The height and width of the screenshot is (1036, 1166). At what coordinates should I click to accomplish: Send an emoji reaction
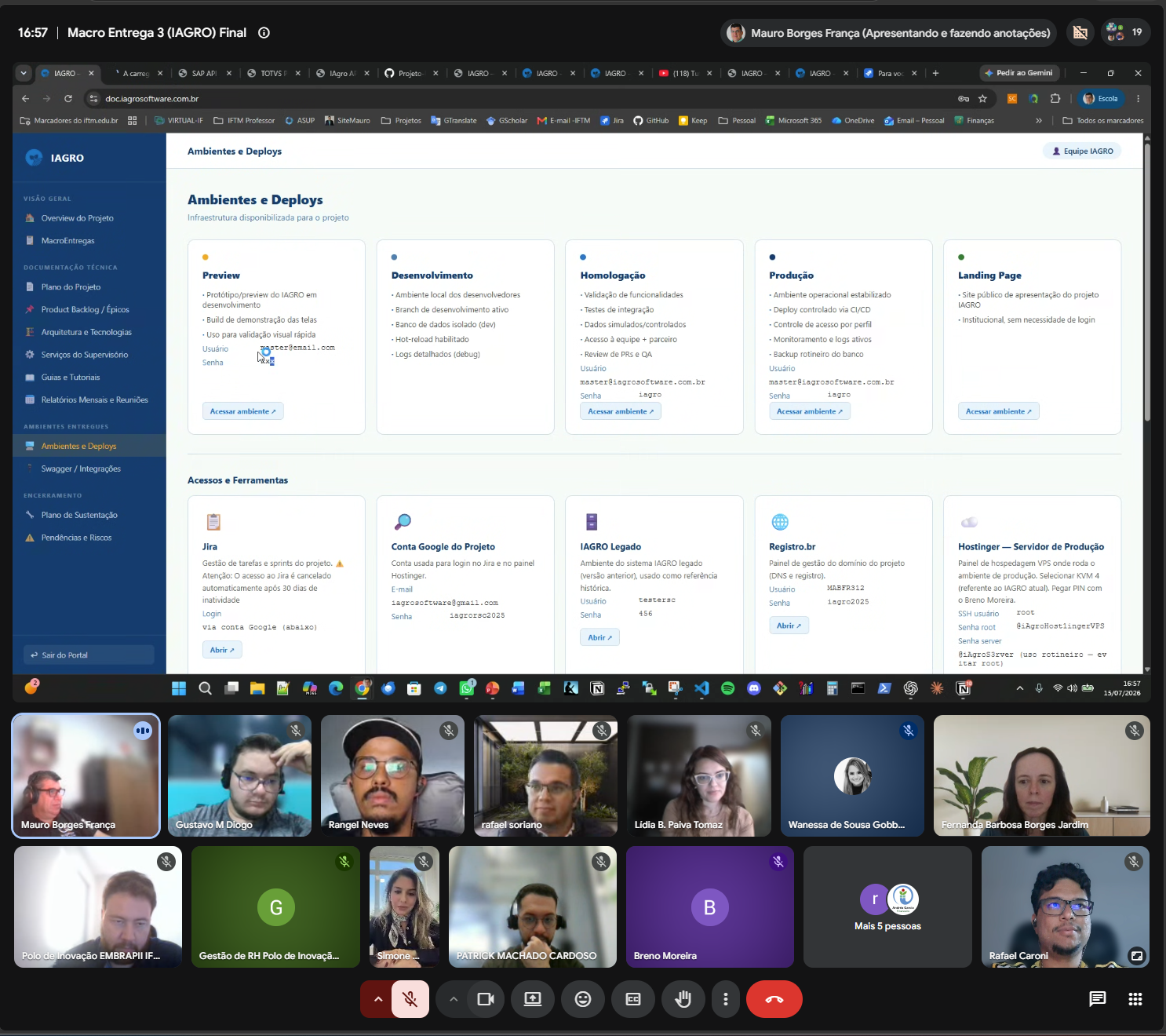point(583,999)
